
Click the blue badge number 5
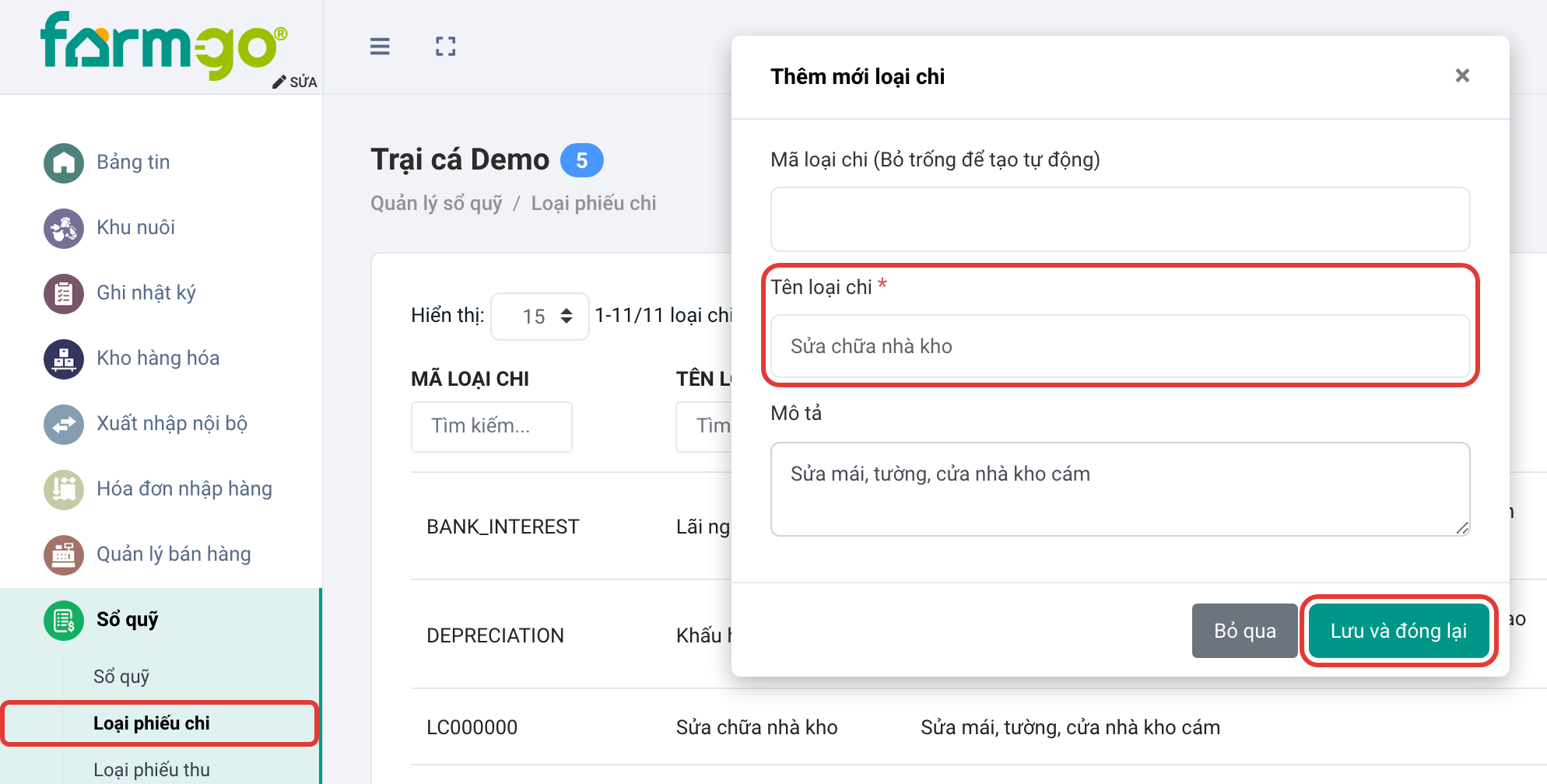(582, 161)
